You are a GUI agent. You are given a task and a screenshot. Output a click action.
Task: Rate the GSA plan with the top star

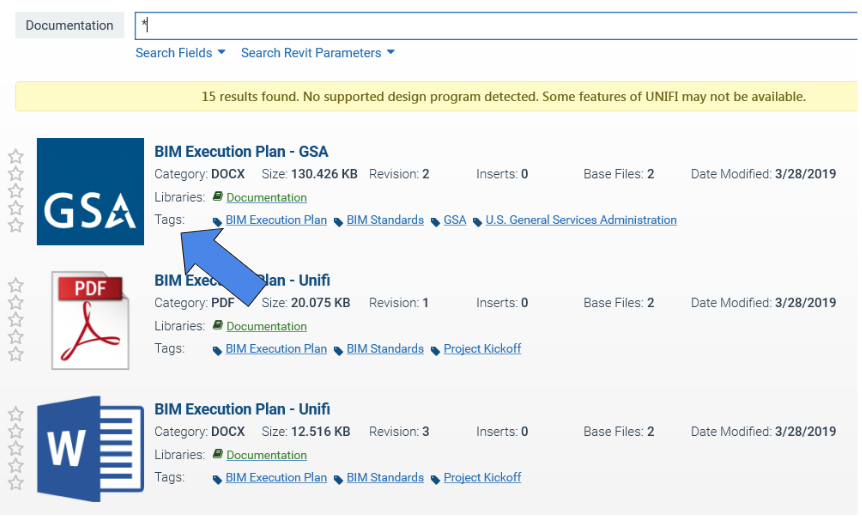(x=16, y=156)
